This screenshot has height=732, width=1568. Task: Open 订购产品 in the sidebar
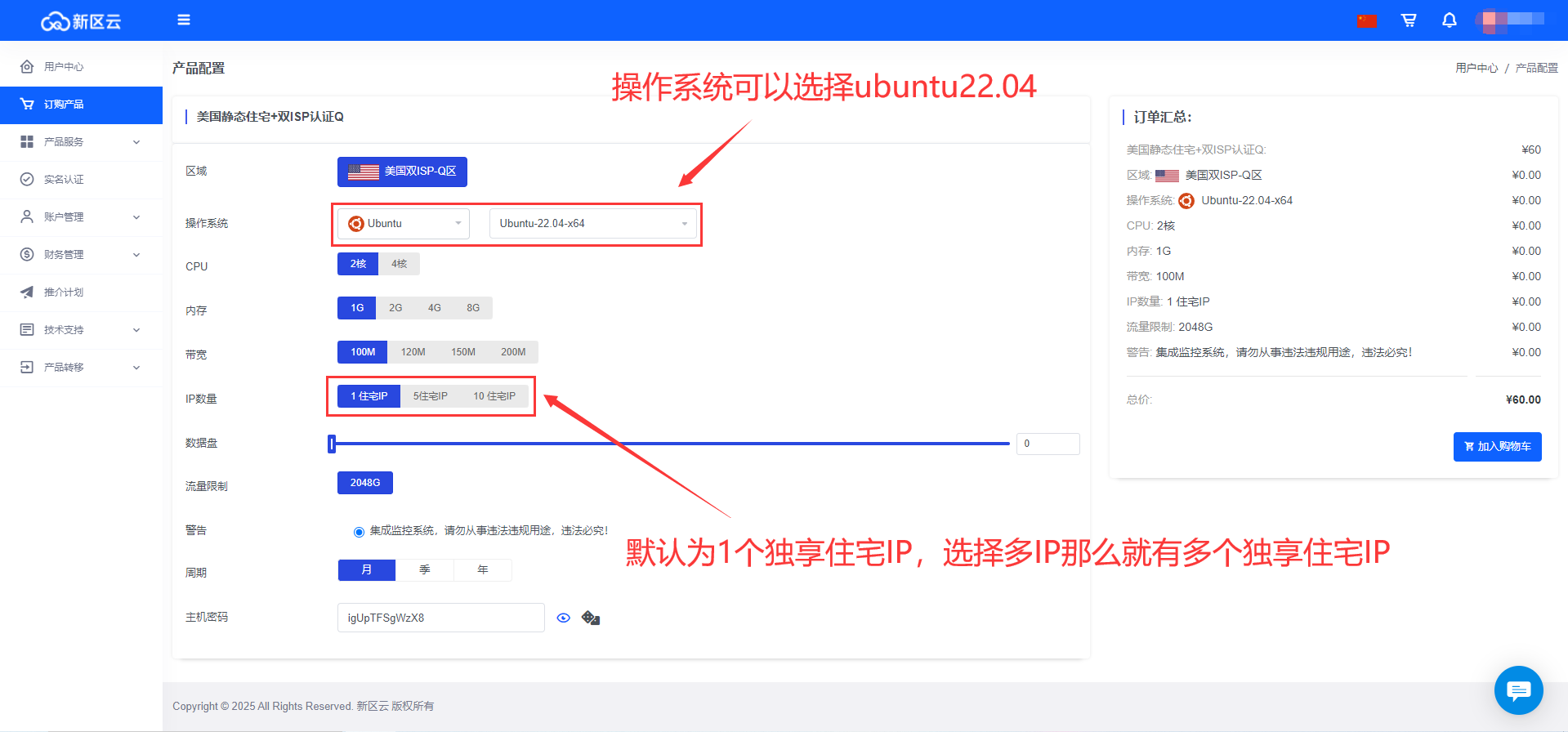click(x=64, y=105)
